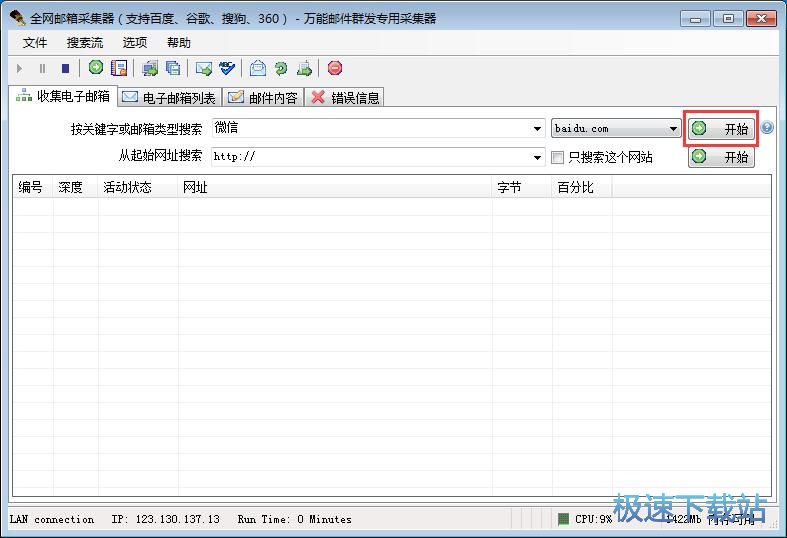Click the 从起始网址搜索 label

click(160, 156)
